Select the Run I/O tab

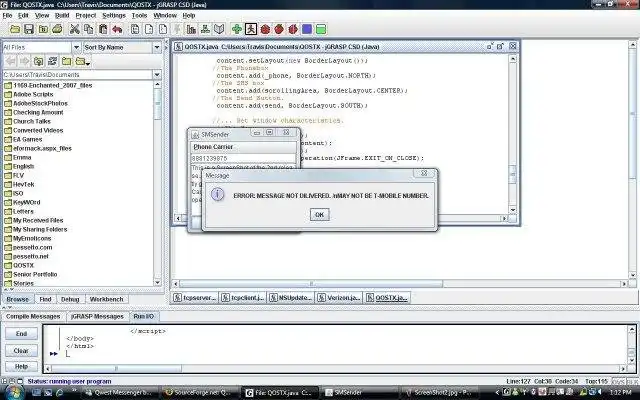(144, 316)
